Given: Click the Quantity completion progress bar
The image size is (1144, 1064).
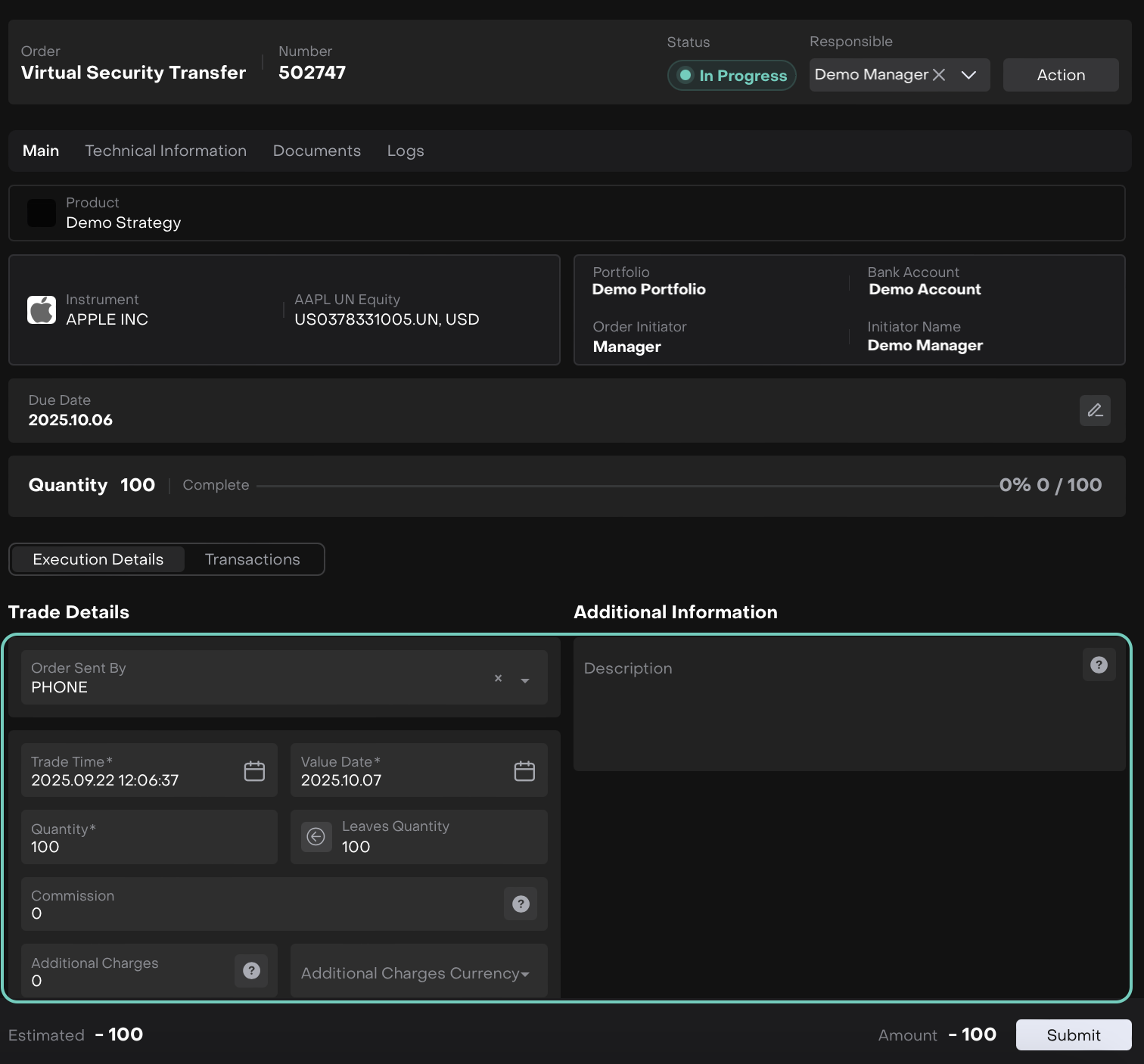Looking at the screenshot, I should click(x=626, y=486).
